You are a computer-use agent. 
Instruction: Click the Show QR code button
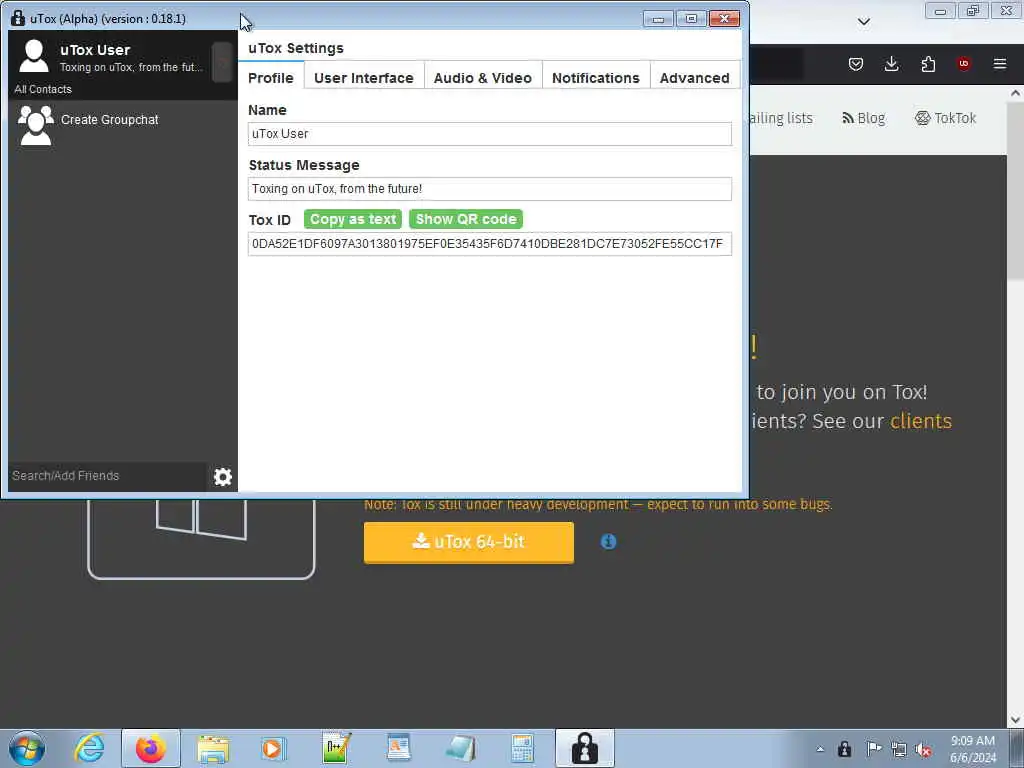coord(466,219)
